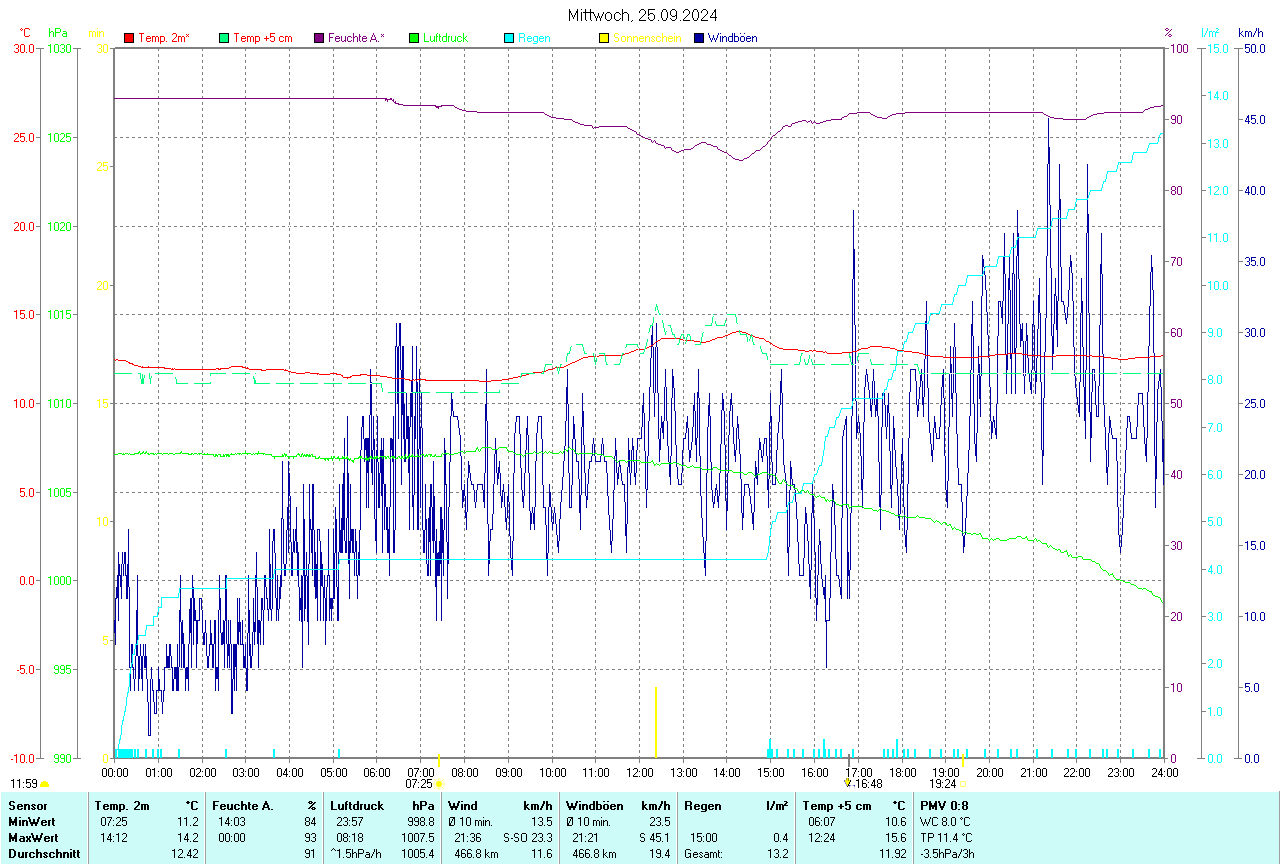Click the bright green Luftdruck legend swatch
This screenshot has height=864, width=1280.
414,38
